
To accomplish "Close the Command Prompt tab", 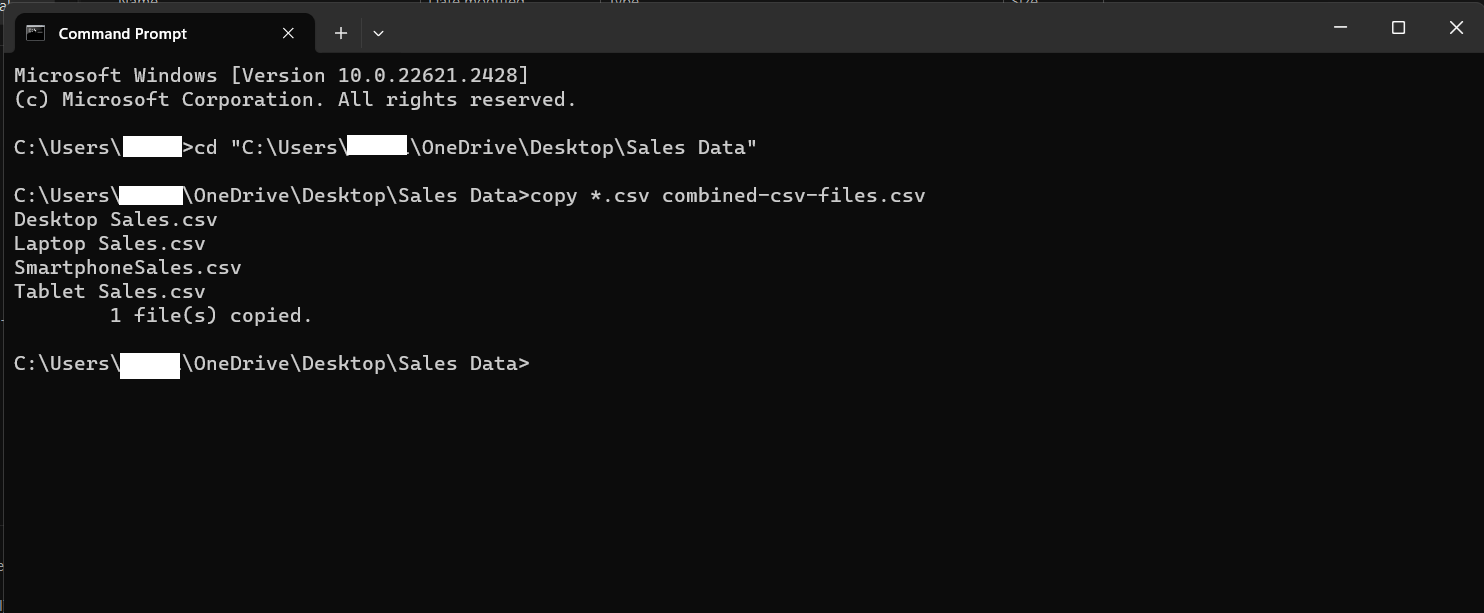I will [x=288, y=33].
